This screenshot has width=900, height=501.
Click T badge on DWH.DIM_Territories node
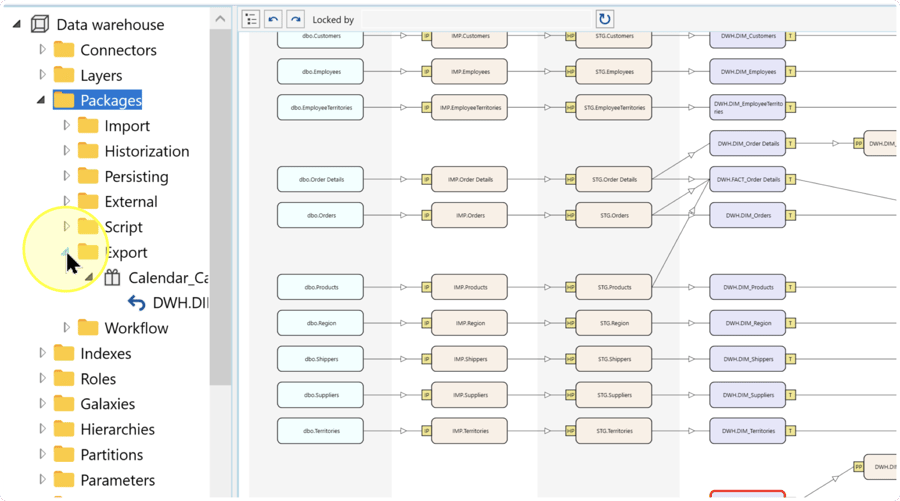pos(790,430)
